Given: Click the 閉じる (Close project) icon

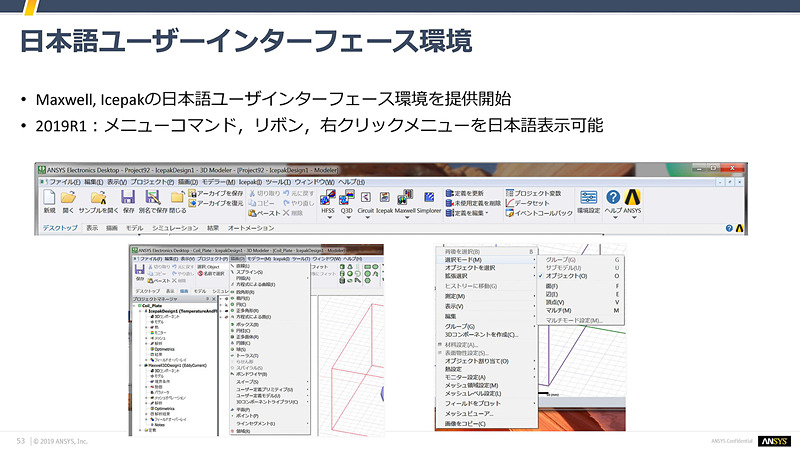Looking at the screenshot, I should (x=177, y=197).
